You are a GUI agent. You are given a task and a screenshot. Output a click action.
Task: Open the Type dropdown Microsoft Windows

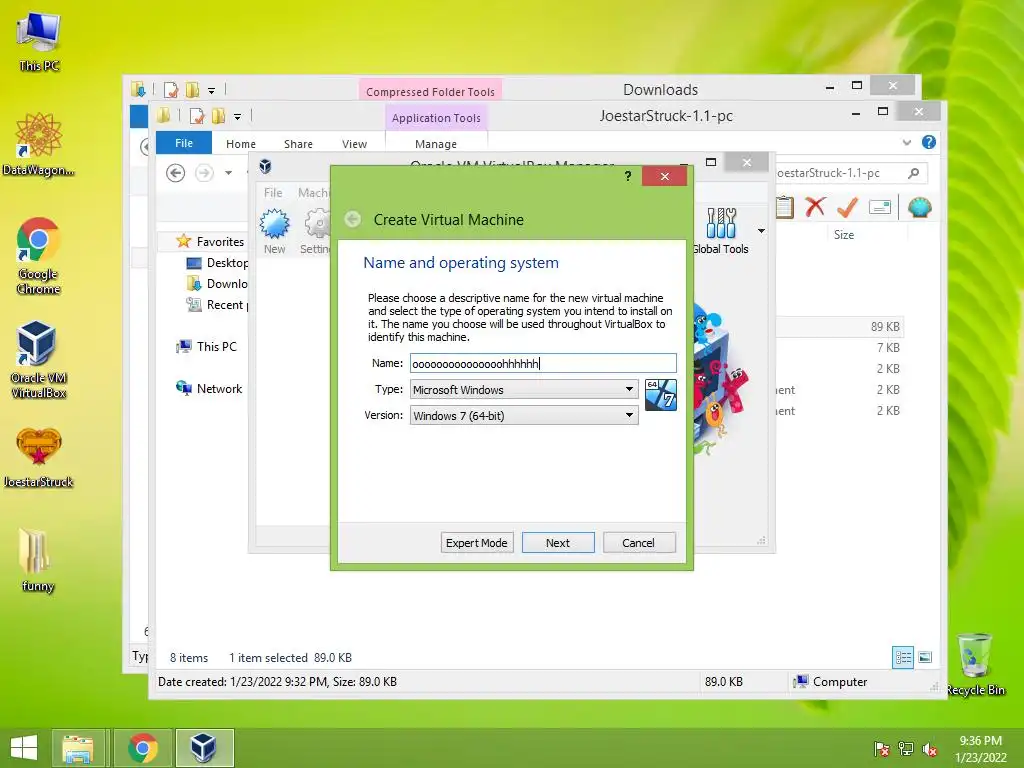524,389
